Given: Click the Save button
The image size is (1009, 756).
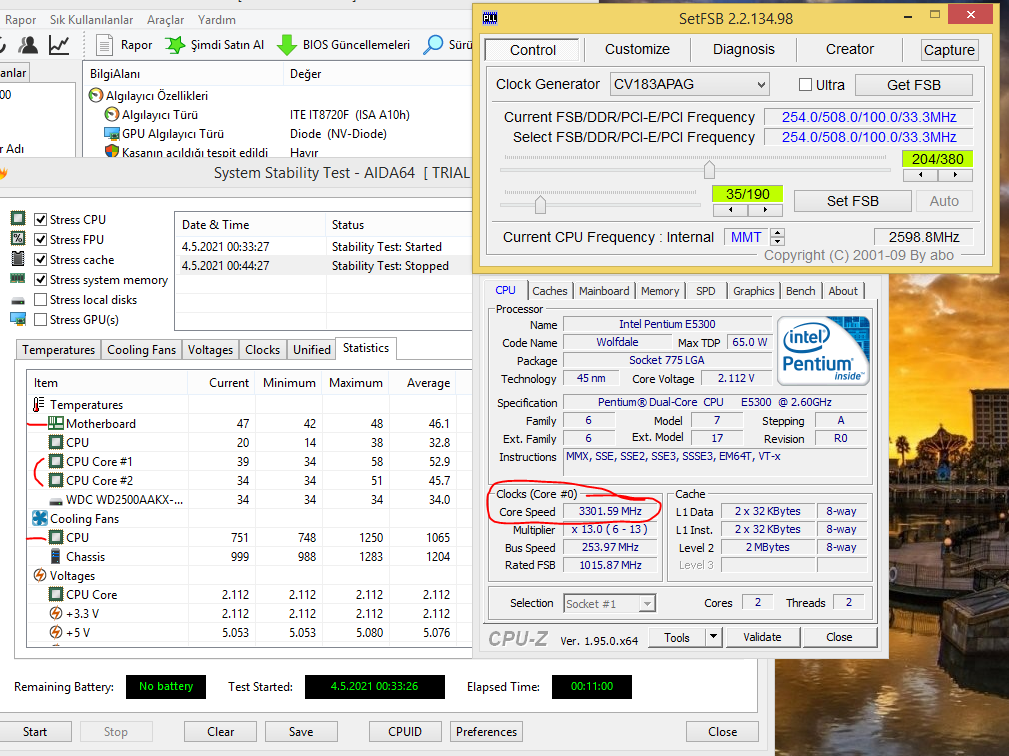Looking at the screenshot, I should 301,732.
